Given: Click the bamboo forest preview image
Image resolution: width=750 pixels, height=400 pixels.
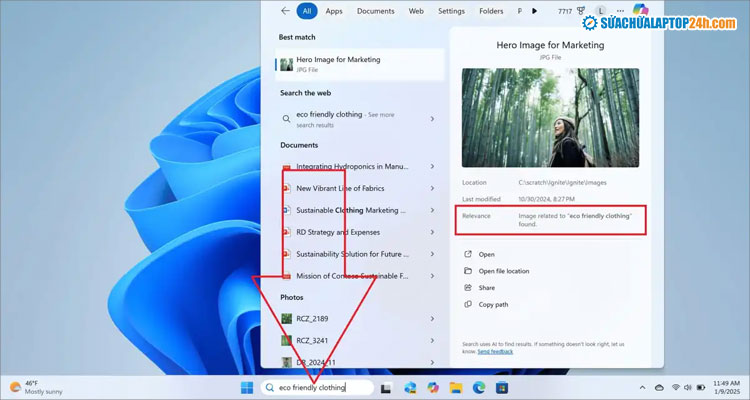Looking at the screenshot, I should pyautogui.click(x=550, y=118).
